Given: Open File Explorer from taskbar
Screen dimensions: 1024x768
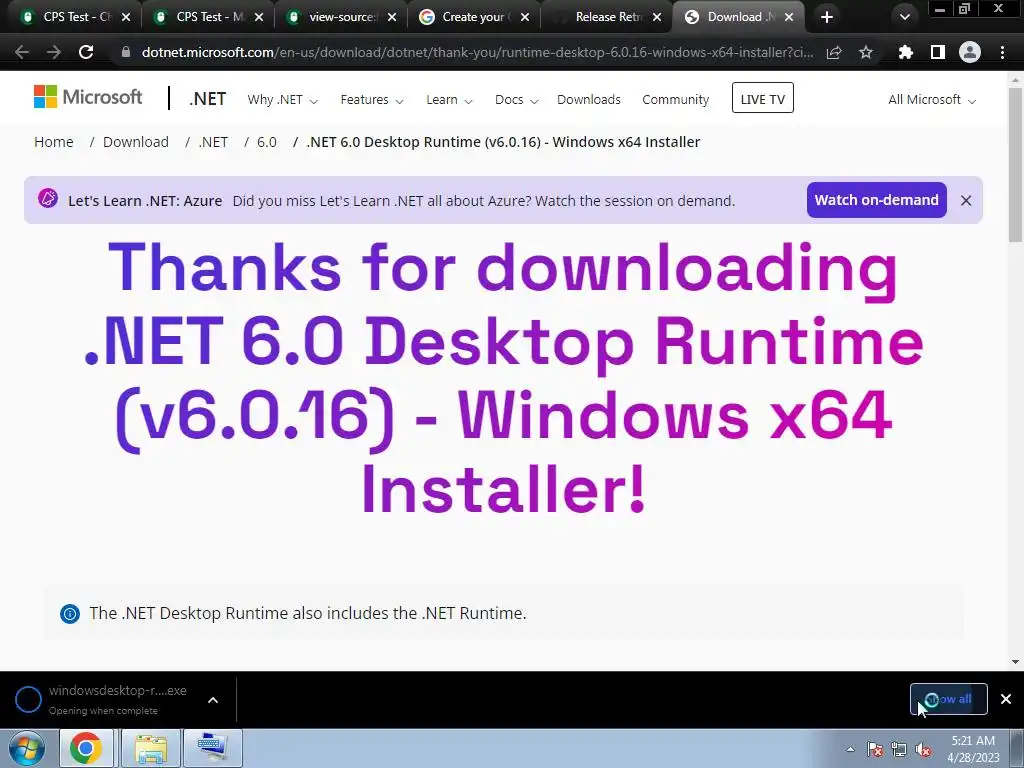Looking at the screenshot, I should 150,748.
